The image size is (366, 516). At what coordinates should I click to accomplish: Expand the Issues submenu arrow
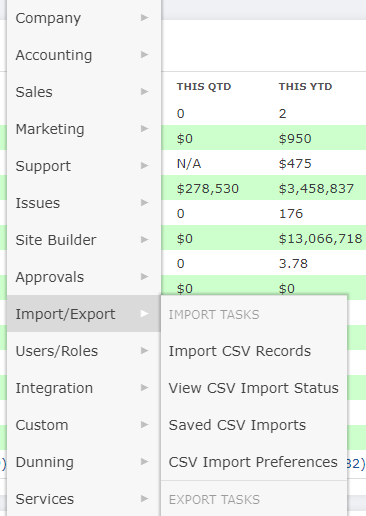coord(144,203)
